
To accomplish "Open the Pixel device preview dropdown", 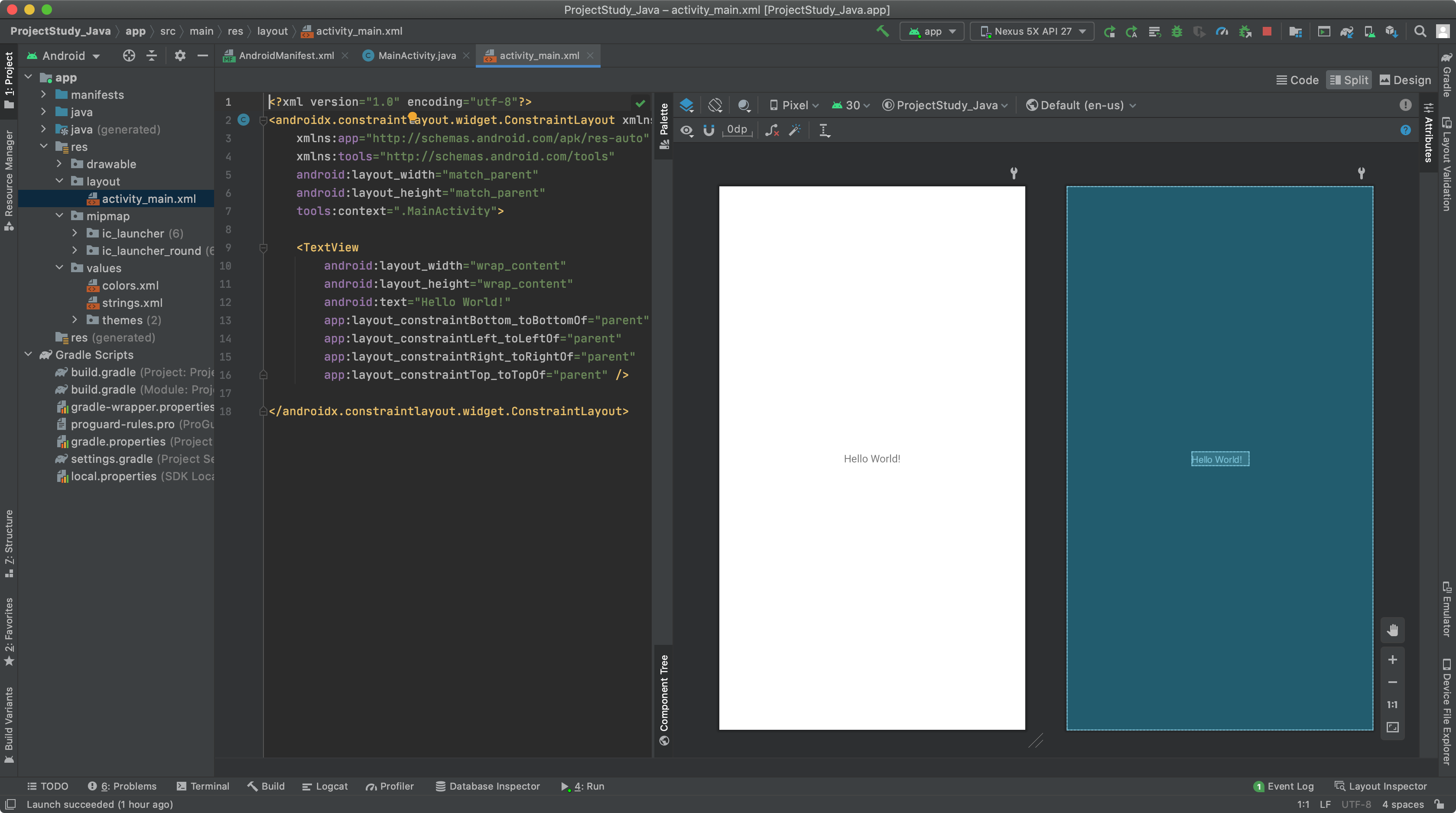I will pyautogui.click(x=793, y=105).
